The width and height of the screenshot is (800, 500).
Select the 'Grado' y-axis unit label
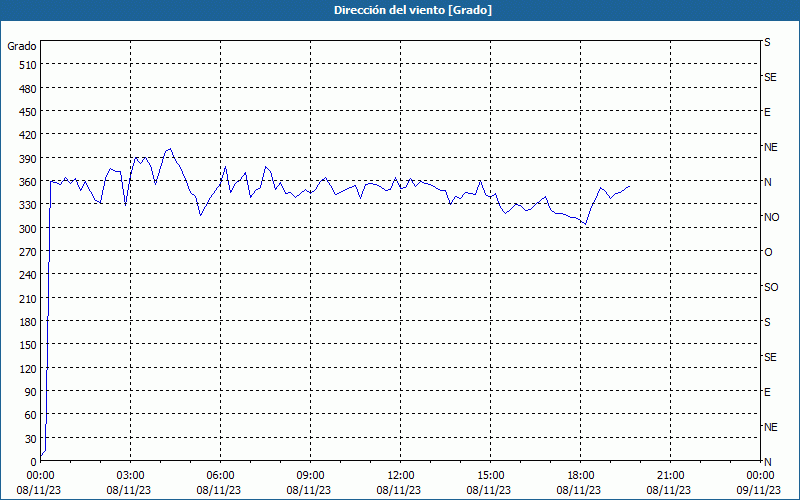click(22, 46)
